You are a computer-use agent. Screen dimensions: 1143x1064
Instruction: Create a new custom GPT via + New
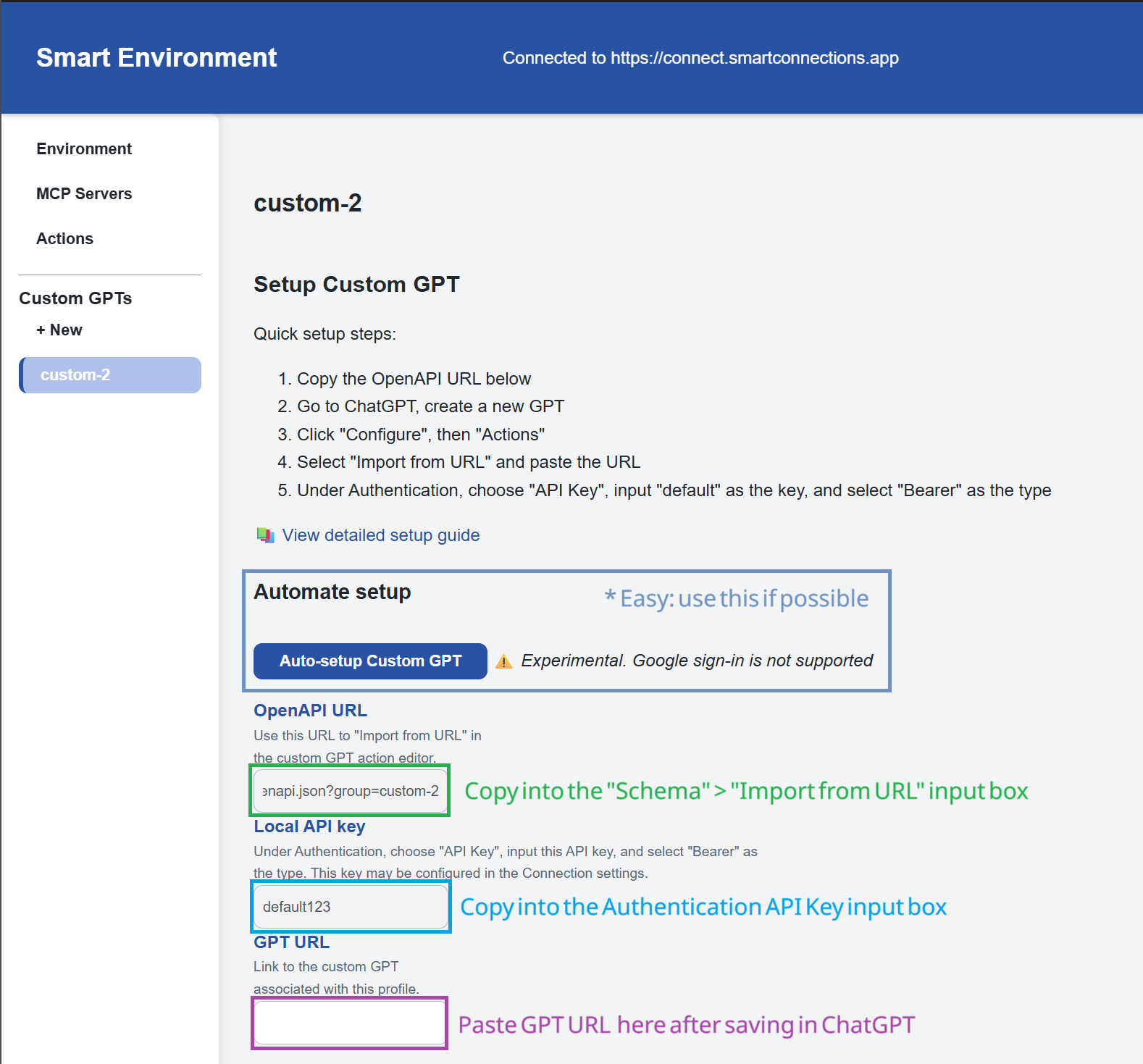(x=59, y=330)
